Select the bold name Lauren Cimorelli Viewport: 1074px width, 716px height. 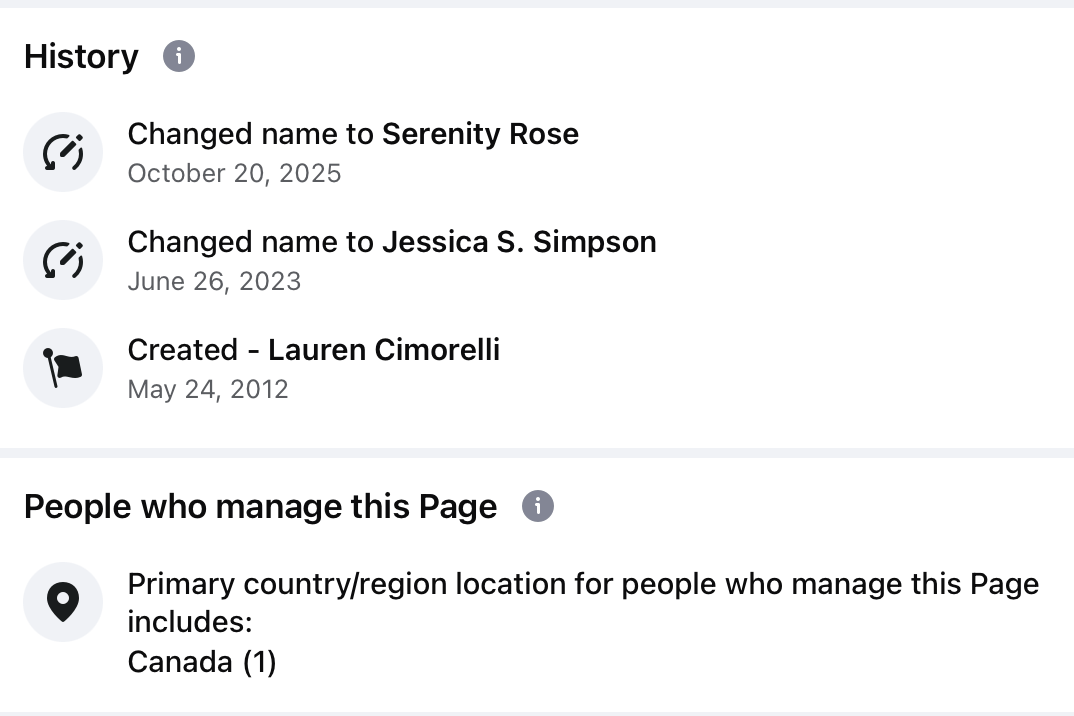tap(384, 350)
